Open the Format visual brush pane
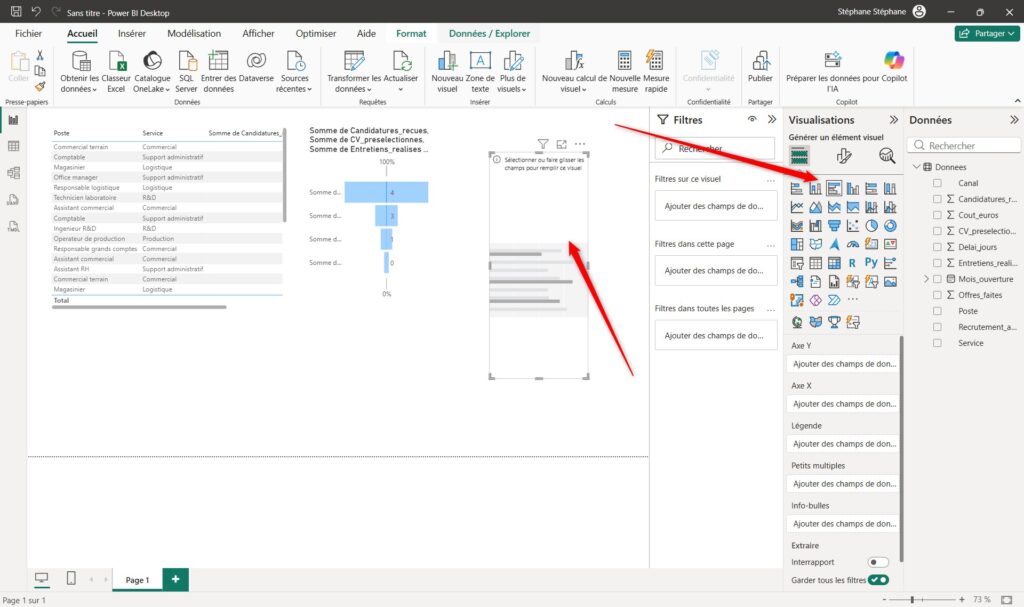This screenshot has height=607, width=1024. [x=844, y=156]
